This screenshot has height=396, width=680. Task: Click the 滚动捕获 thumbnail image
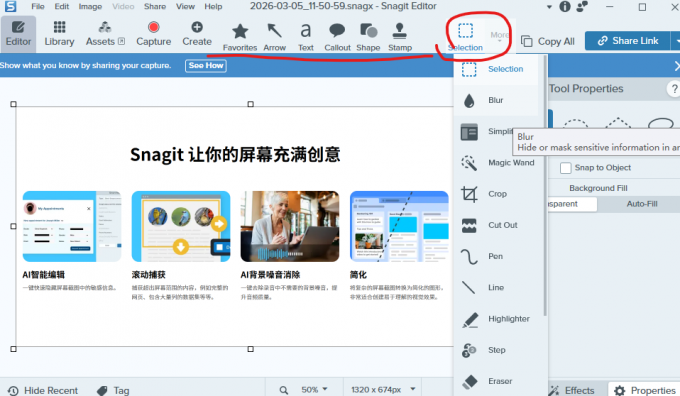click(x=181, y=226)
